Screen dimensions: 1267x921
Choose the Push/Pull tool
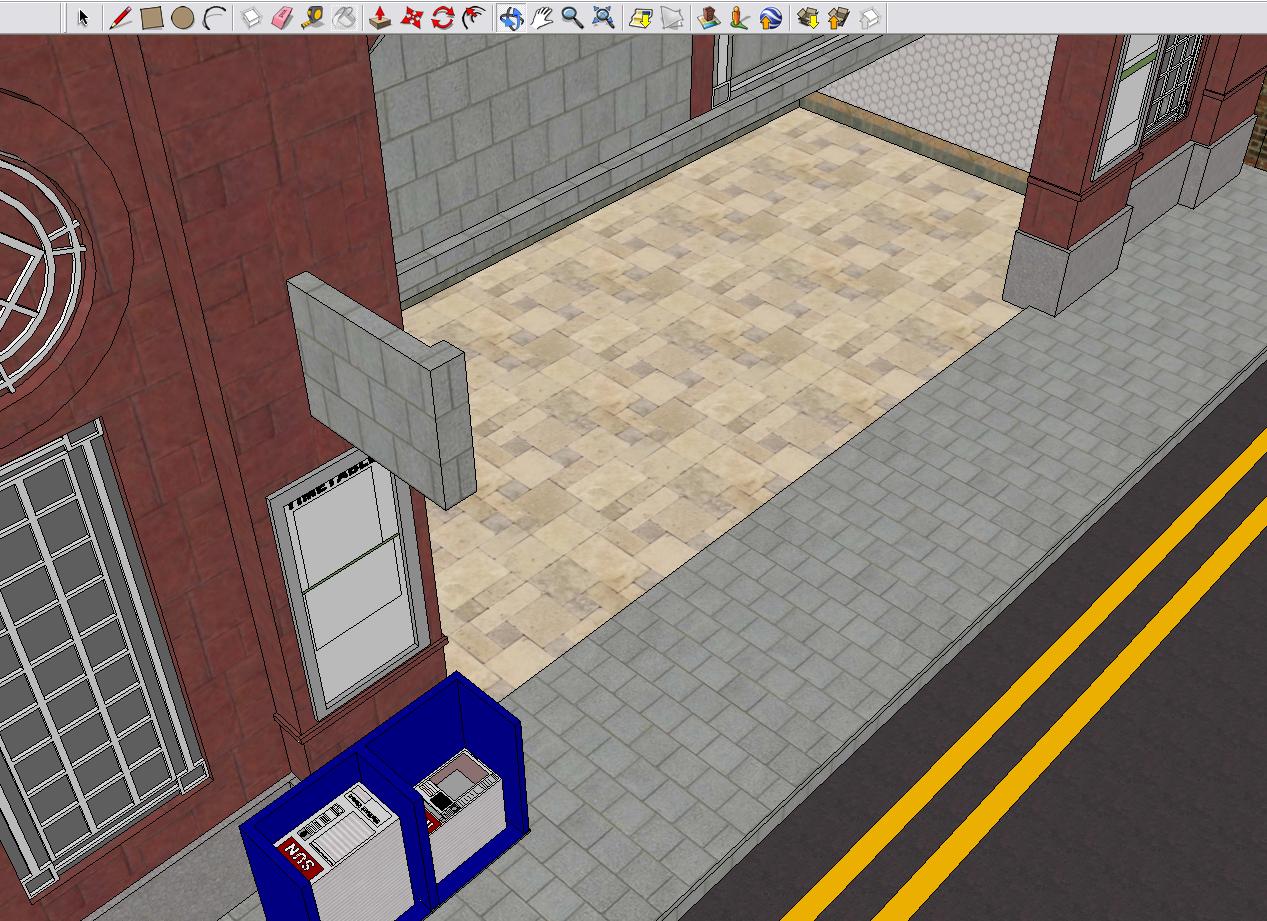[381, 18]
